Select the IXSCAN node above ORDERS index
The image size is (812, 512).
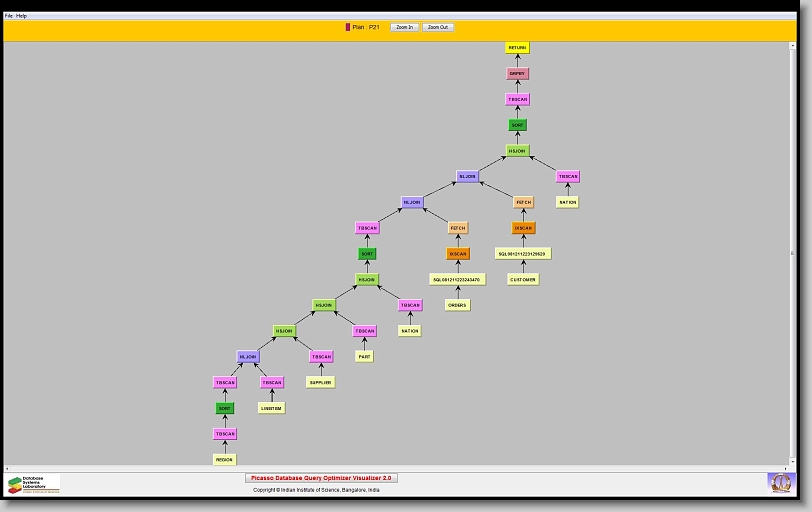pyautogui.click(x=458, y=254)
